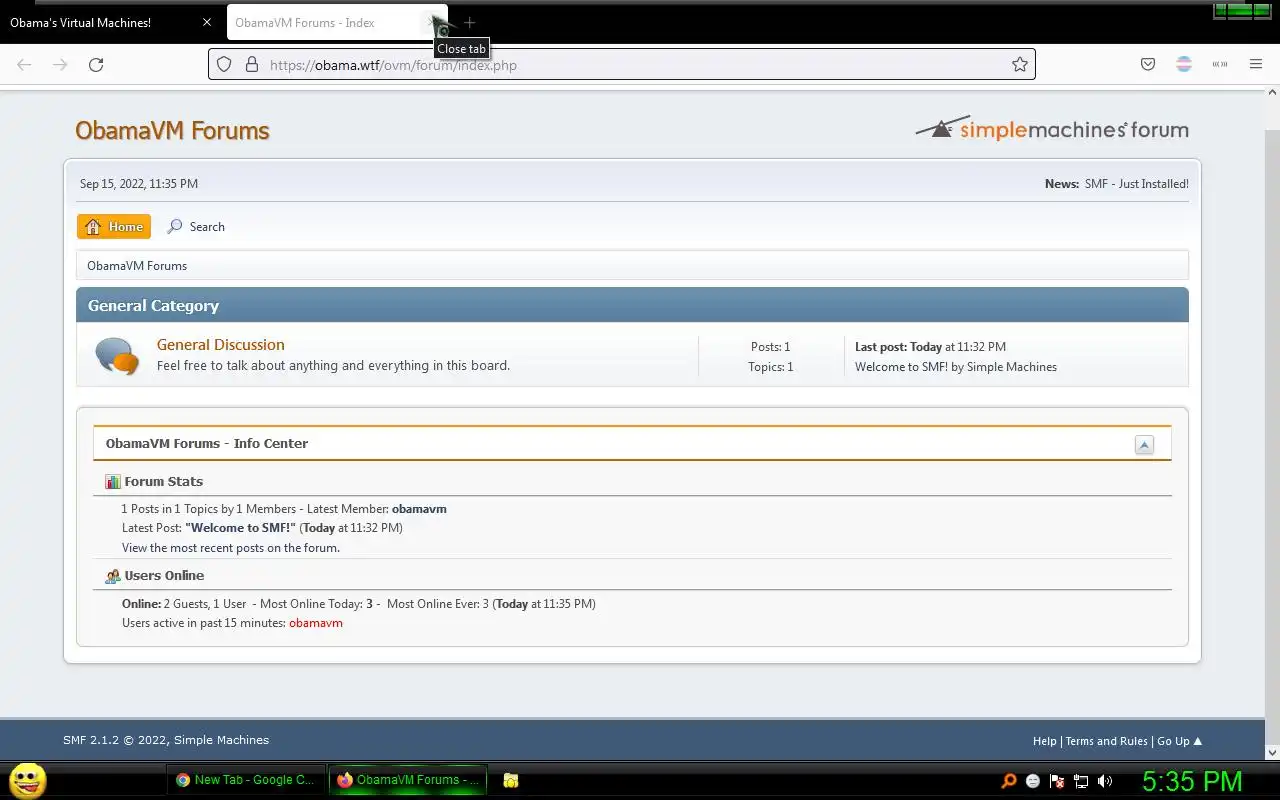Screen dimensions: 1280x800
Task: Switch to New Tab - Google Chrome taskbar window
Action: [x=245, y=780]
